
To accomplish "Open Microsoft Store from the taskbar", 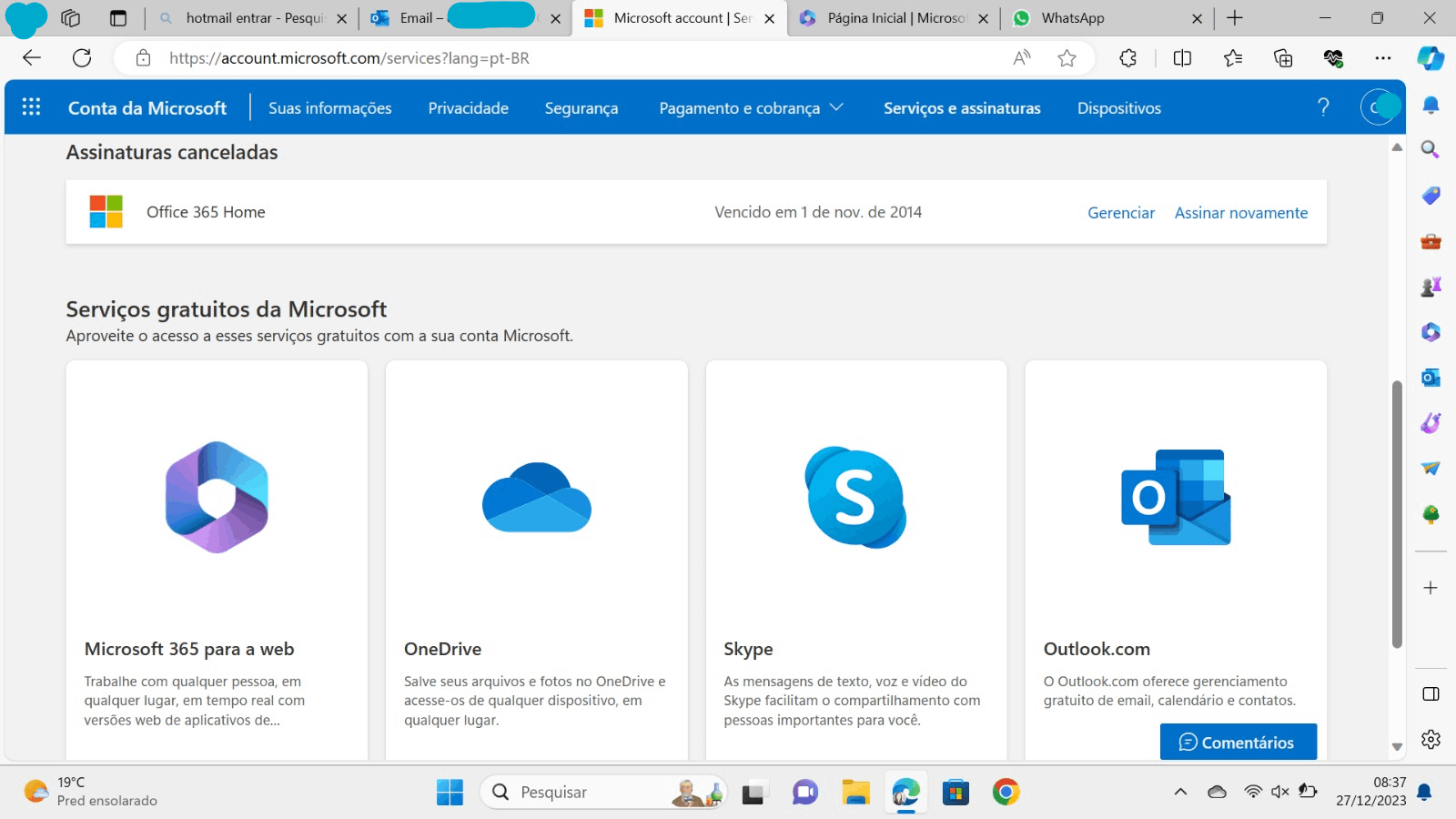I will [955, 793].
